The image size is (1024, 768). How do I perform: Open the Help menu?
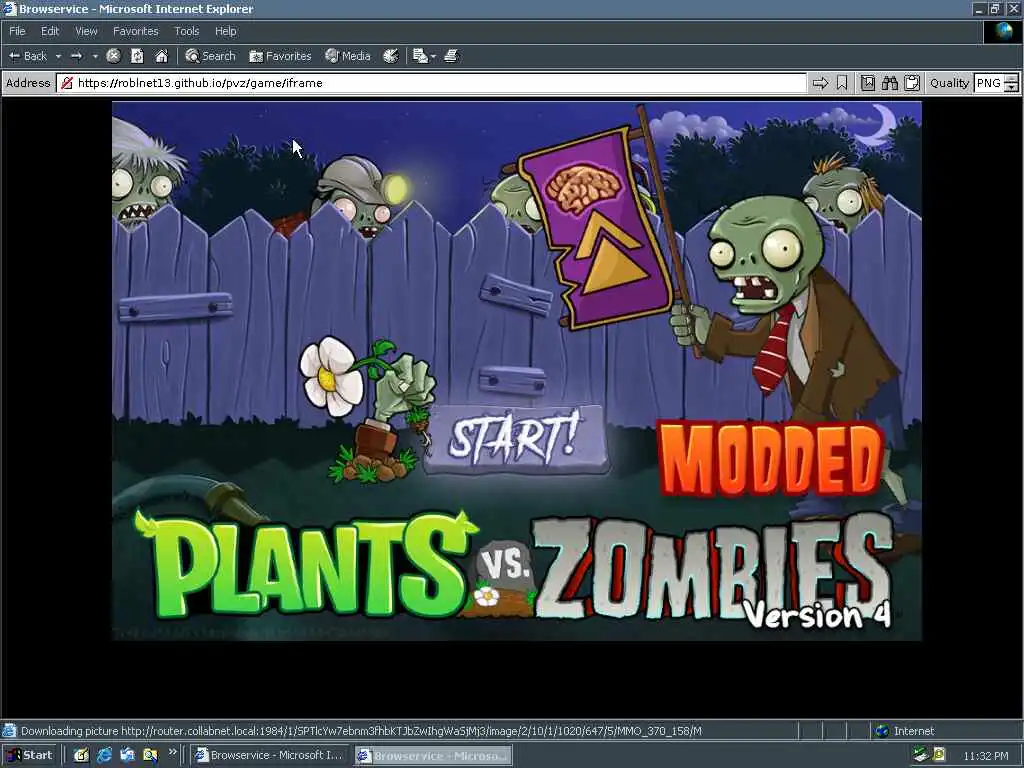tap(225, 31)
